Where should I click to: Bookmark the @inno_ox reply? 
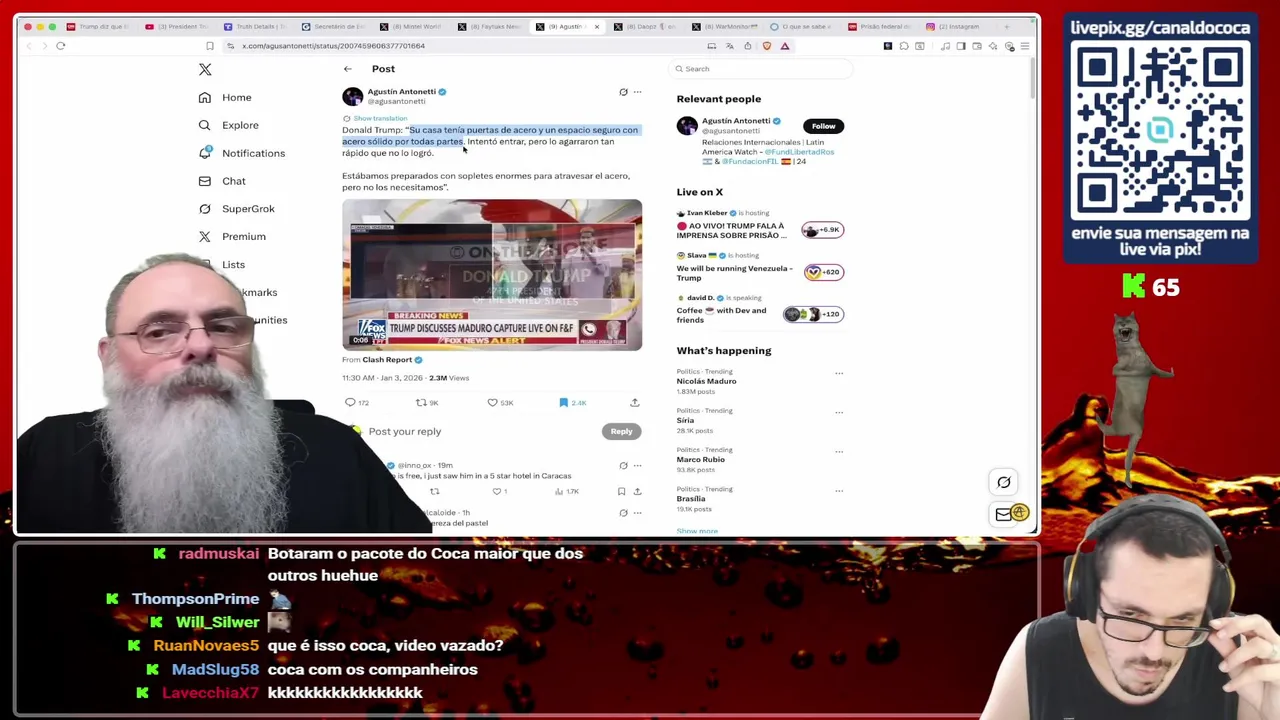click(621, 492)
